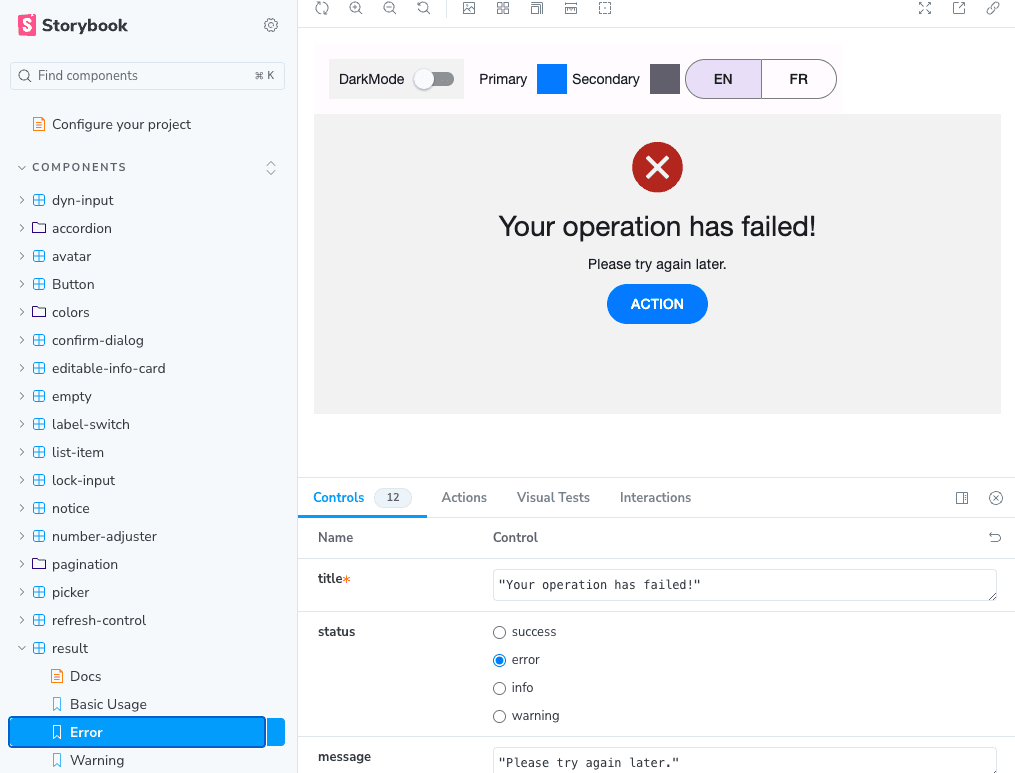Open the Visual Tests tab
Image resolution: width=1015 pixels, height=773 pixels.
(x=553, y=497)
